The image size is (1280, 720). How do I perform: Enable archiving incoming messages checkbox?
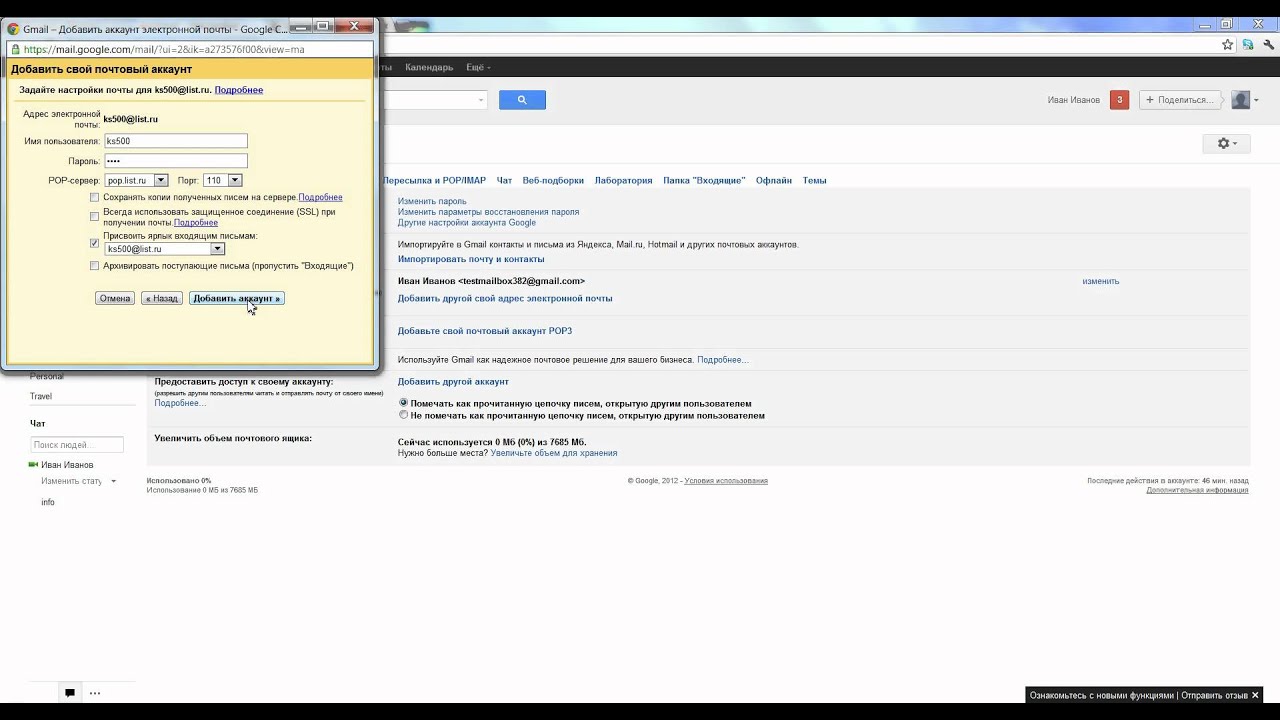coord(95,266)
